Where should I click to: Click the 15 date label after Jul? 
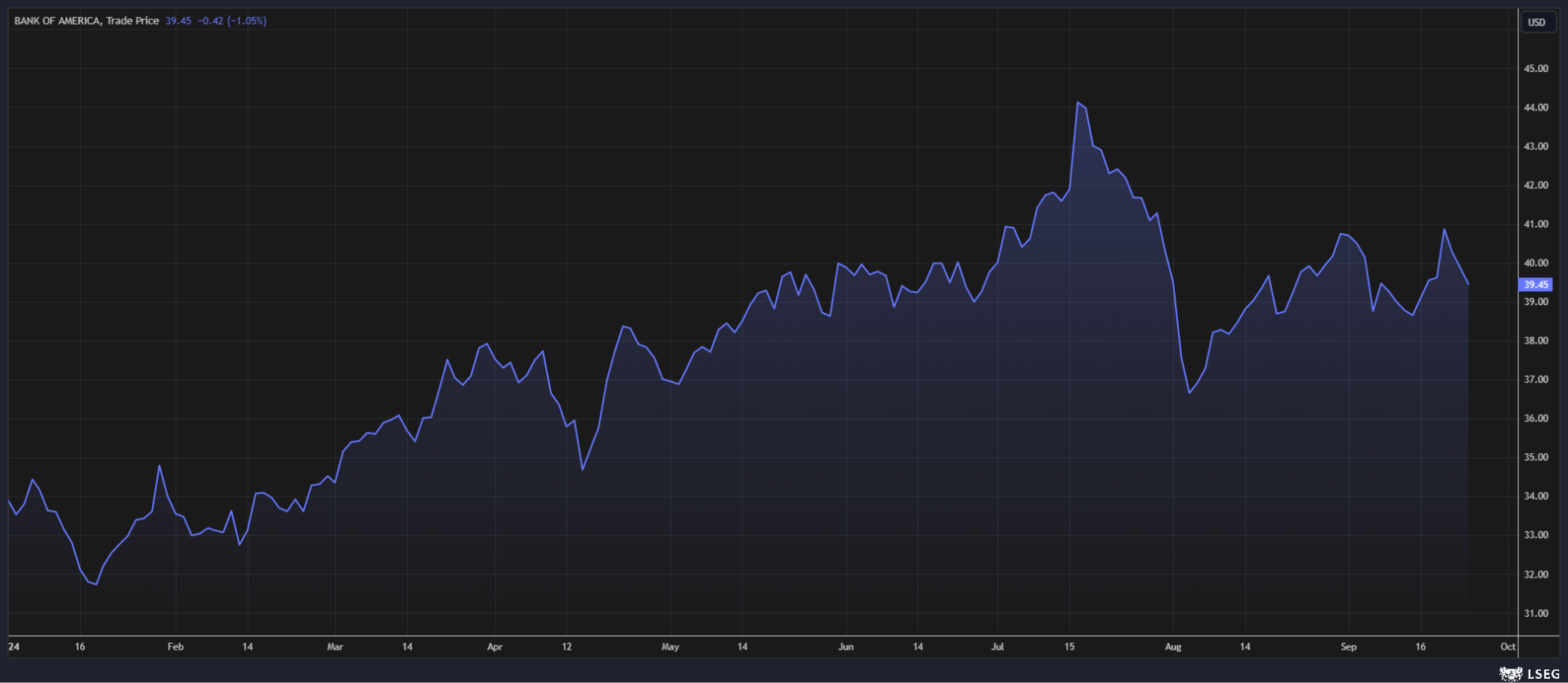tap(1069, 646)
